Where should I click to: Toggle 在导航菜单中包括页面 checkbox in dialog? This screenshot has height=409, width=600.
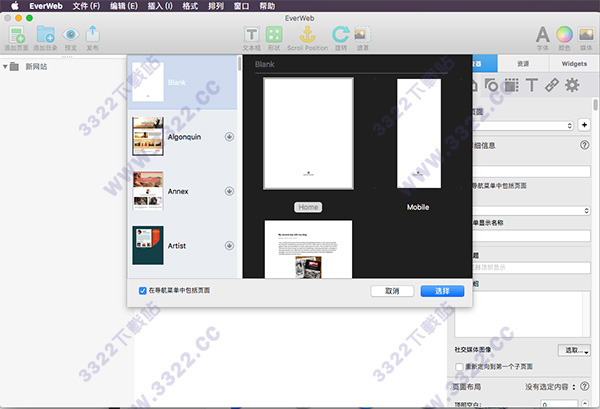(x=143, y=291)
